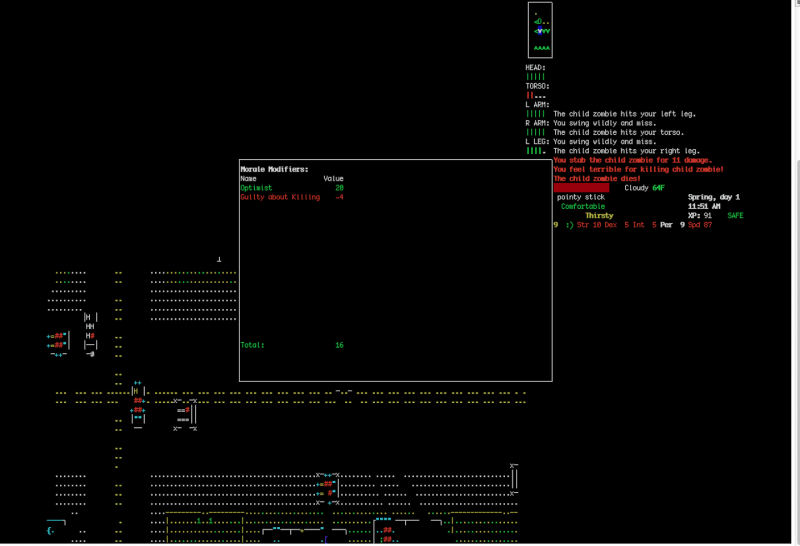Click the green 'SAFE' mode indicator
800x546 pixels.
[735, 216]
